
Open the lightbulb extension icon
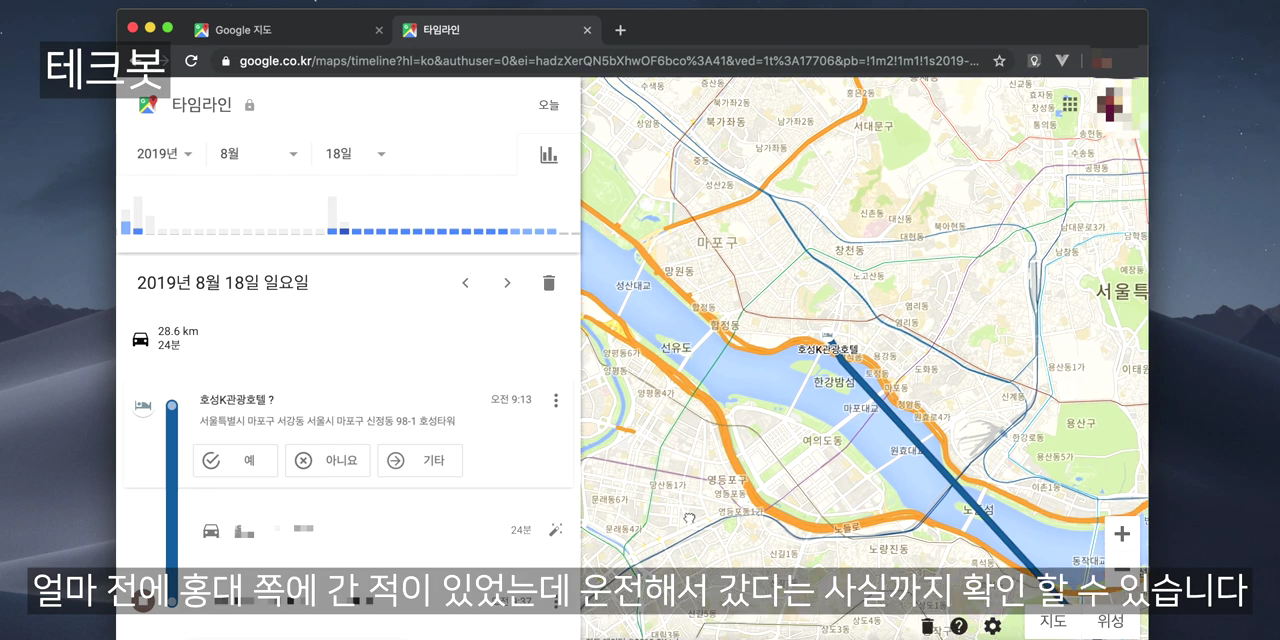1034,61
